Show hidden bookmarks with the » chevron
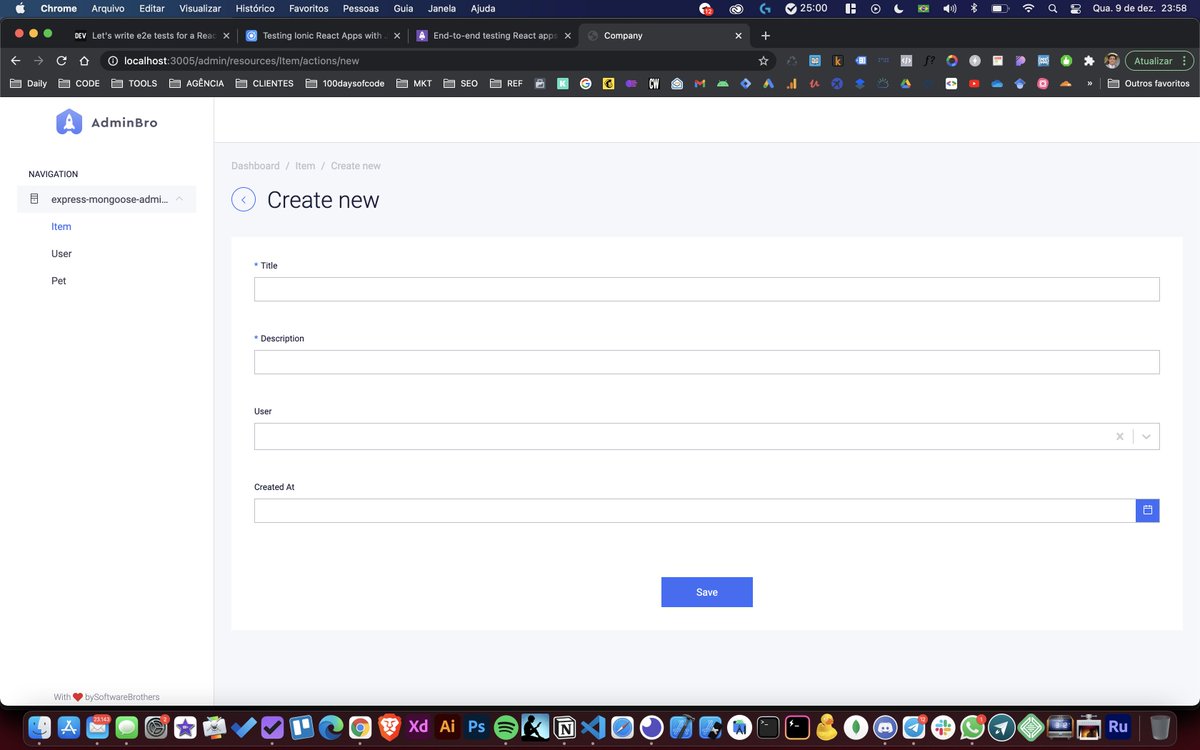1200x750 pixels. 1089,83
